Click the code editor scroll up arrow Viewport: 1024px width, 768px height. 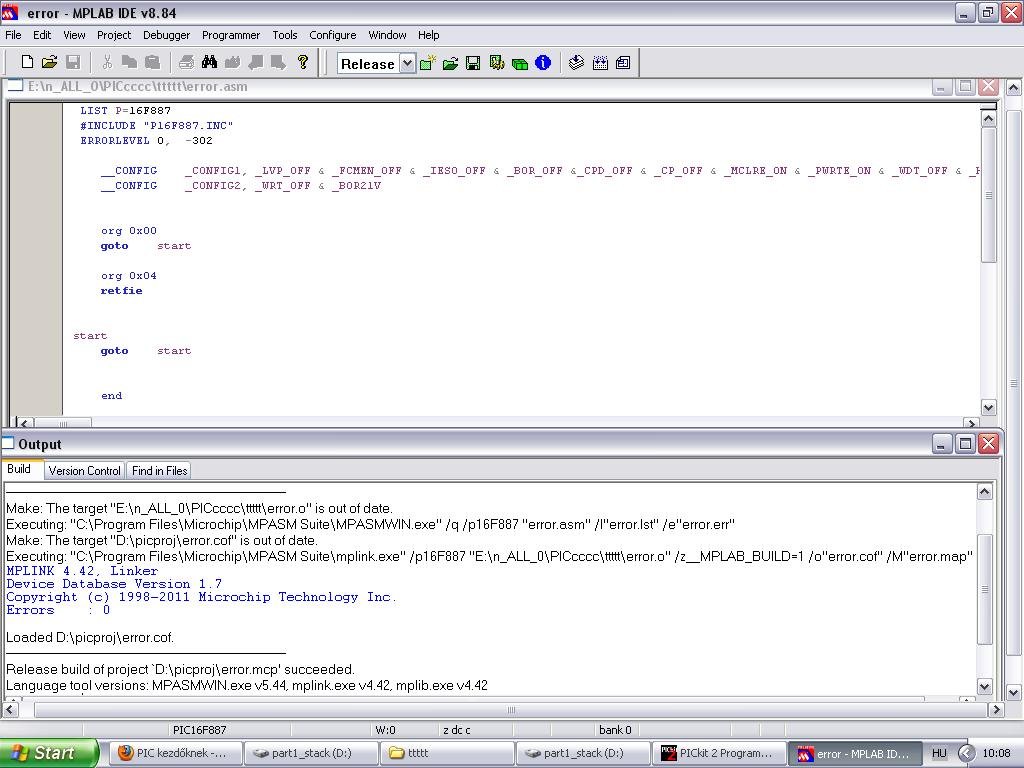point(988,118)
